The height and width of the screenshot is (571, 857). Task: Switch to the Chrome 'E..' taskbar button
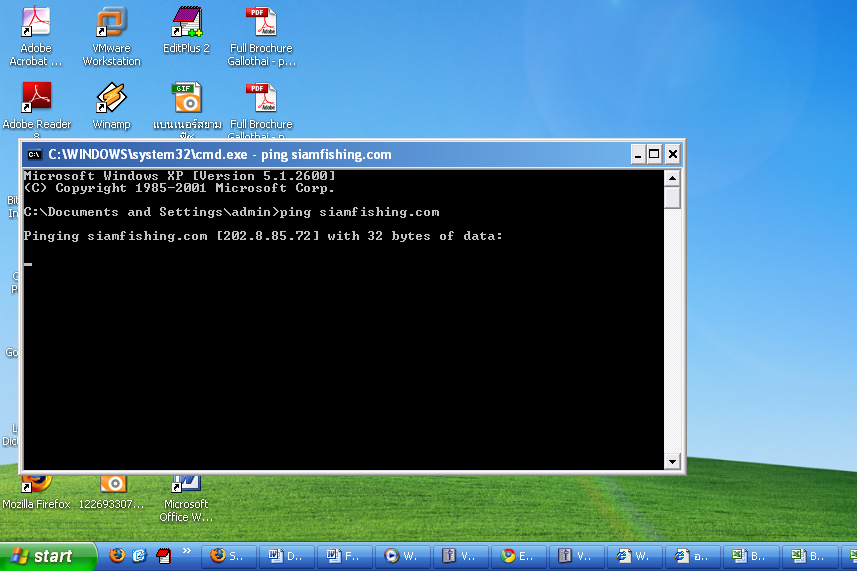tap(518, 556)
